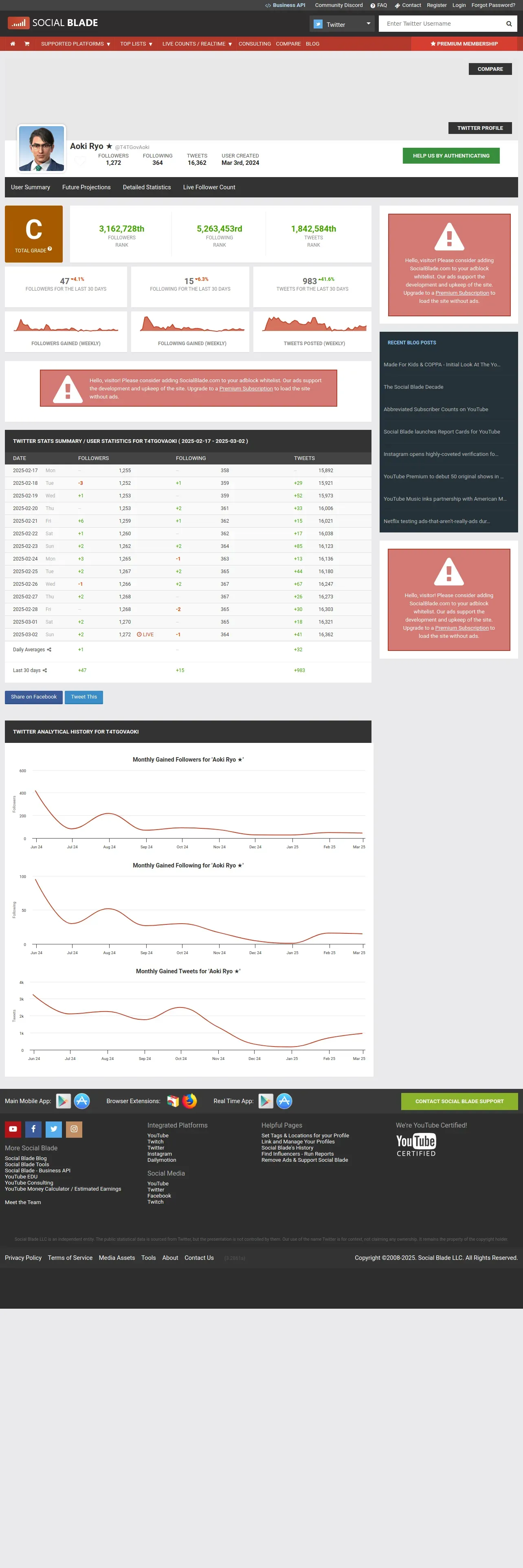Image resolution: width=523 pixels, height=1568 pixels.
Task: Open the shopping cart icon
Action: point(27,44)
